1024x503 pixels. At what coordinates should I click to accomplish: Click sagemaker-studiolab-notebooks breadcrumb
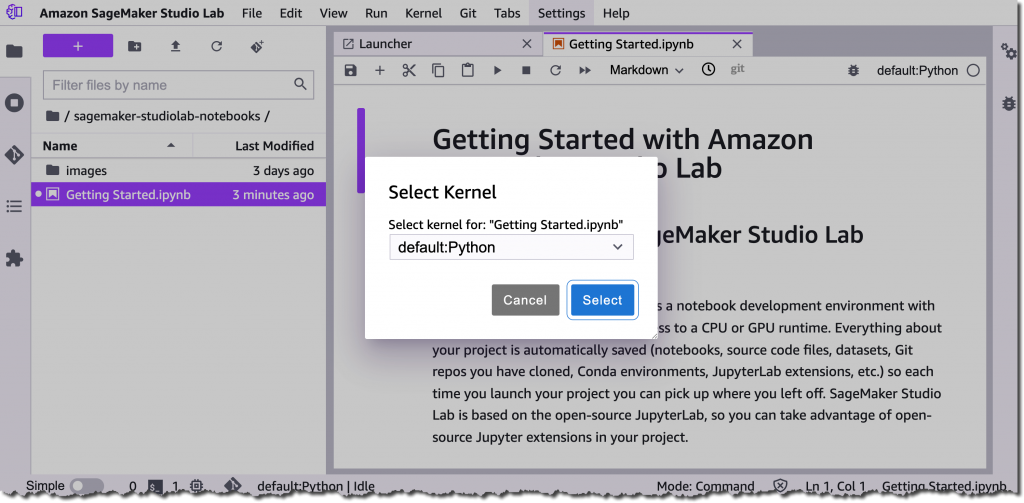coord(167,116)
